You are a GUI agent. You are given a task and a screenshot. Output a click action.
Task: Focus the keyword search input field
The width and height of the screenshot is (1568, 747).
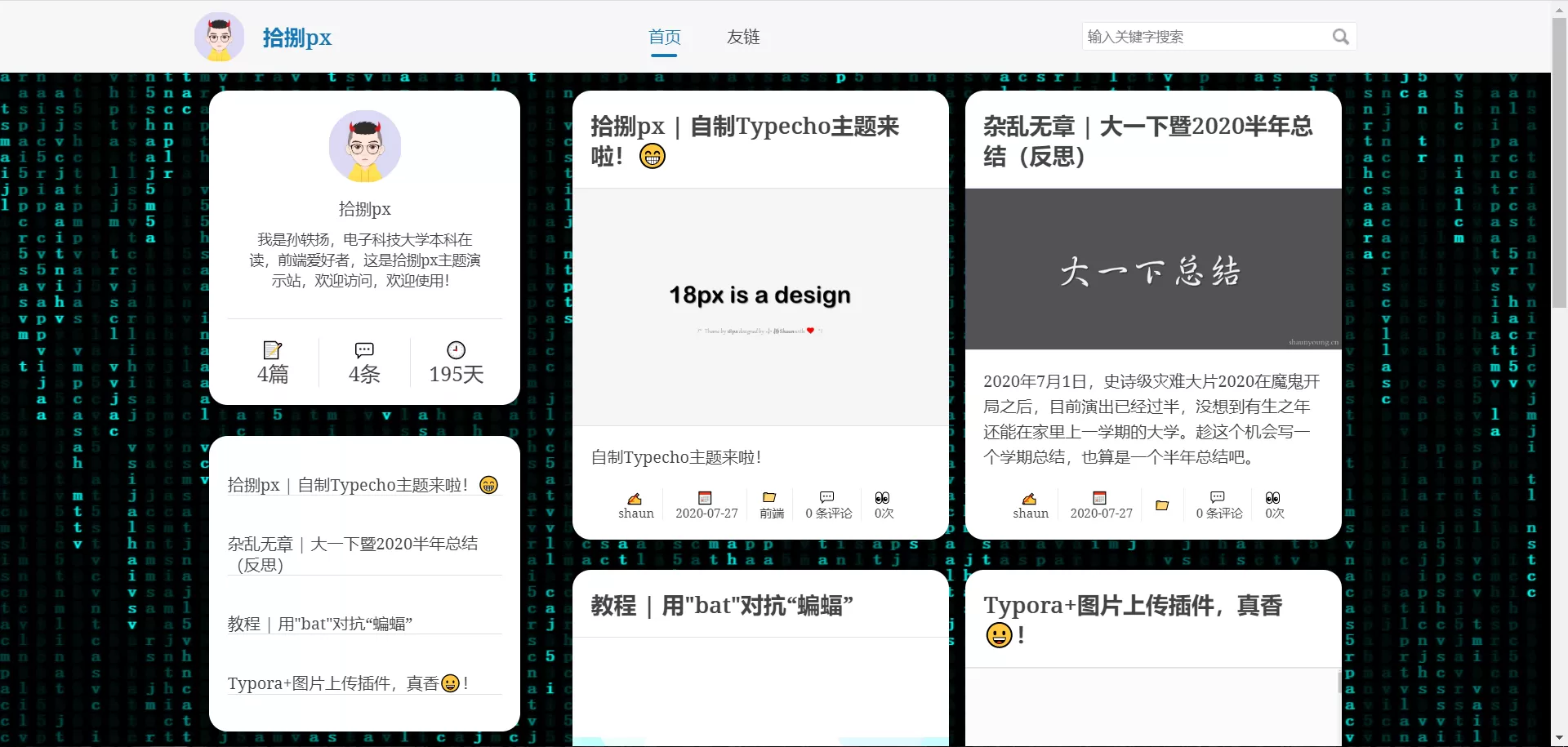1205,37
